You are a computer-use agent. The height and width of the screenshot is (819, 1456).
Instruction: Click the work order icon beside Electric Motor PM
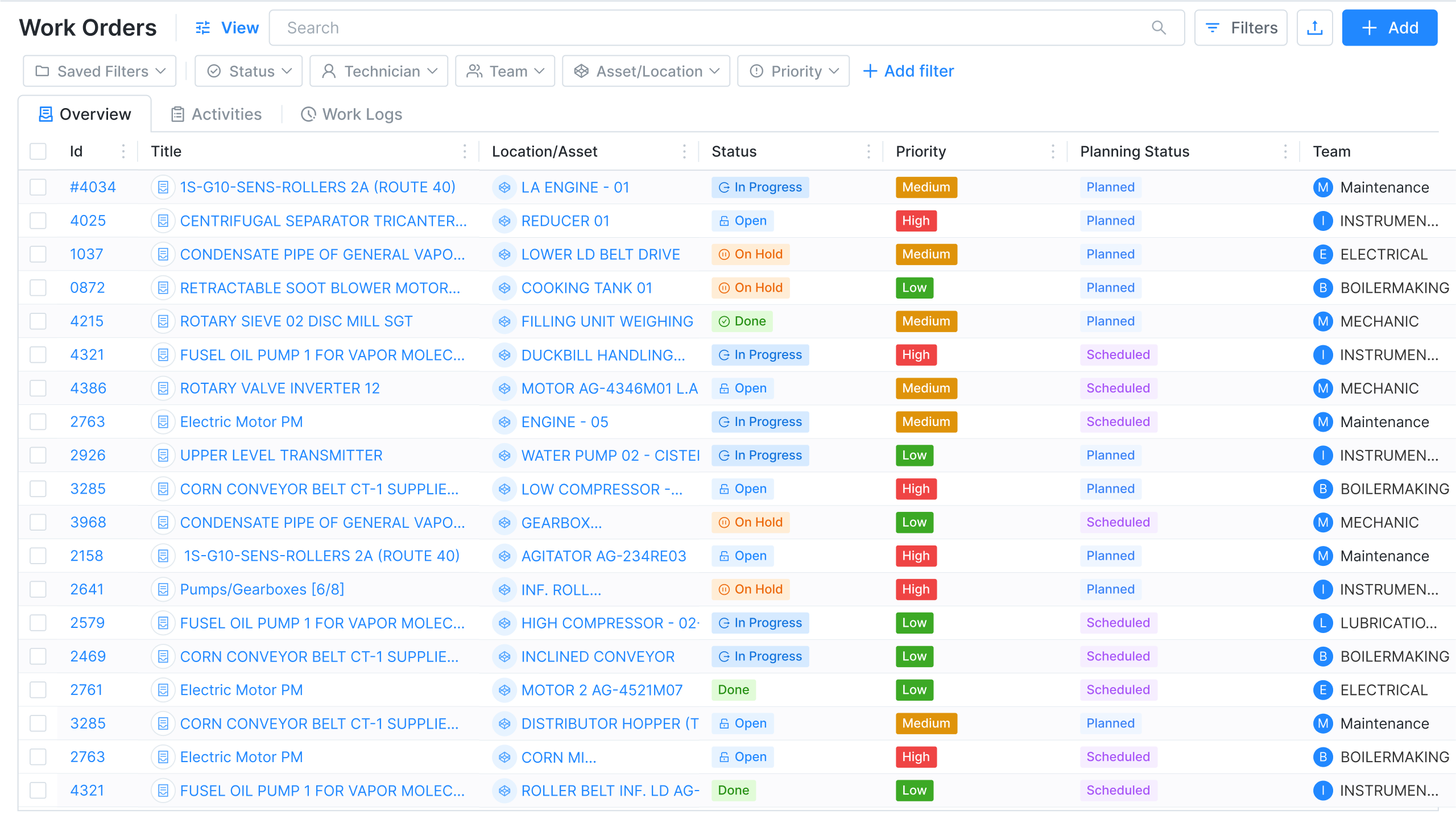[x=163, y=421]
